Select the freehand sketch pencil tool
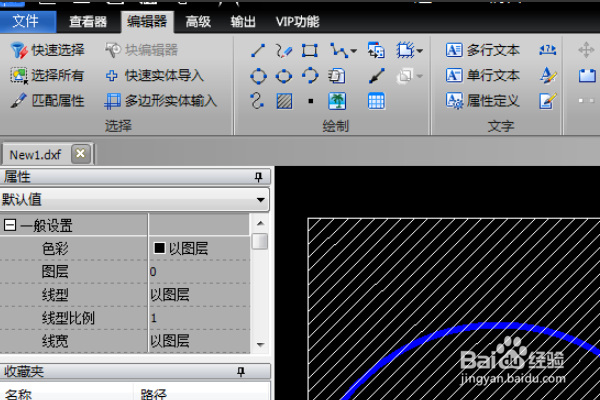This screenshot has height=400, width=600. coord(284,51)
